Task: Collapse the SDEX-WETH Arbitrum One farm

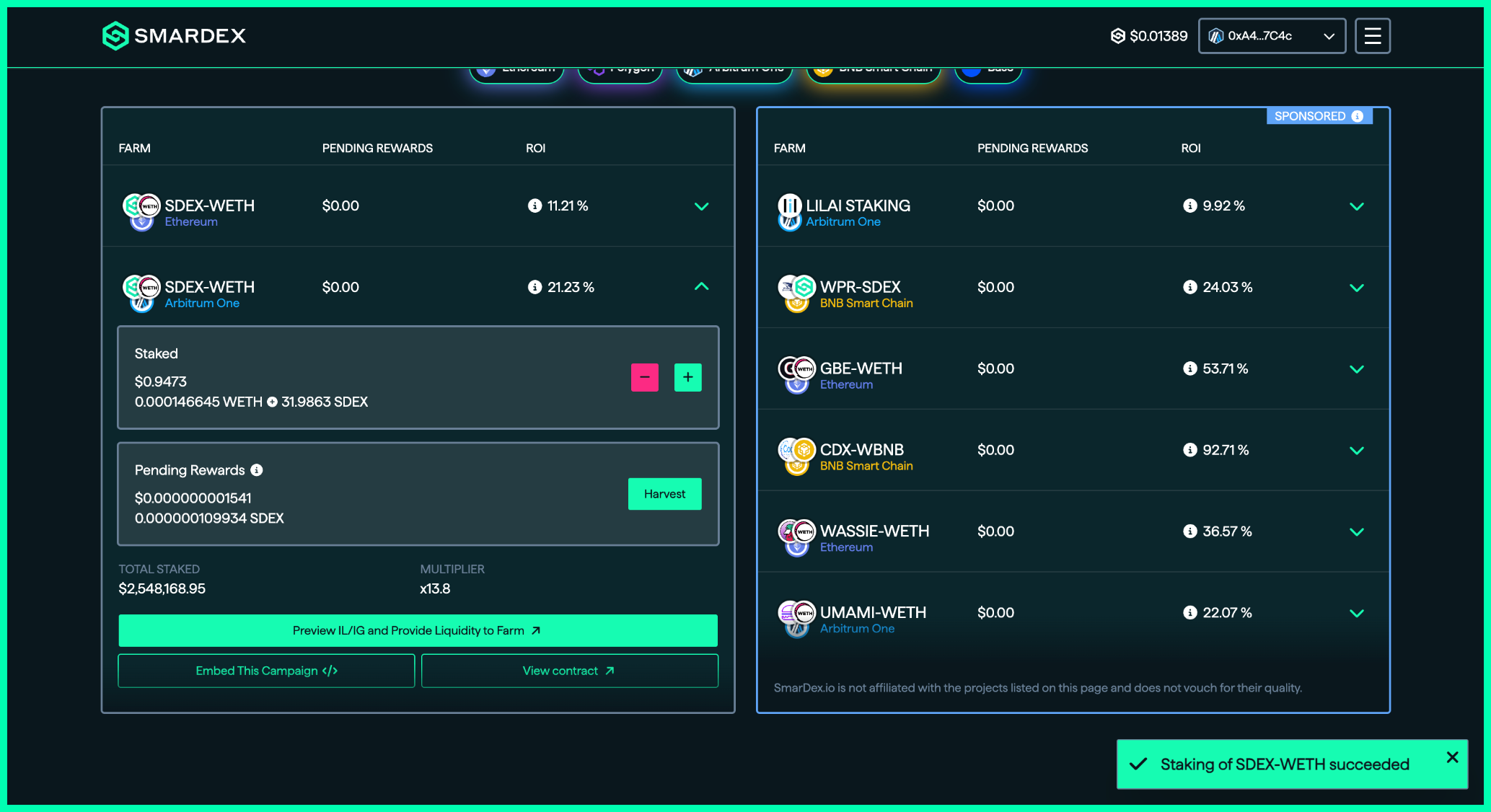Action: (701, 287)
